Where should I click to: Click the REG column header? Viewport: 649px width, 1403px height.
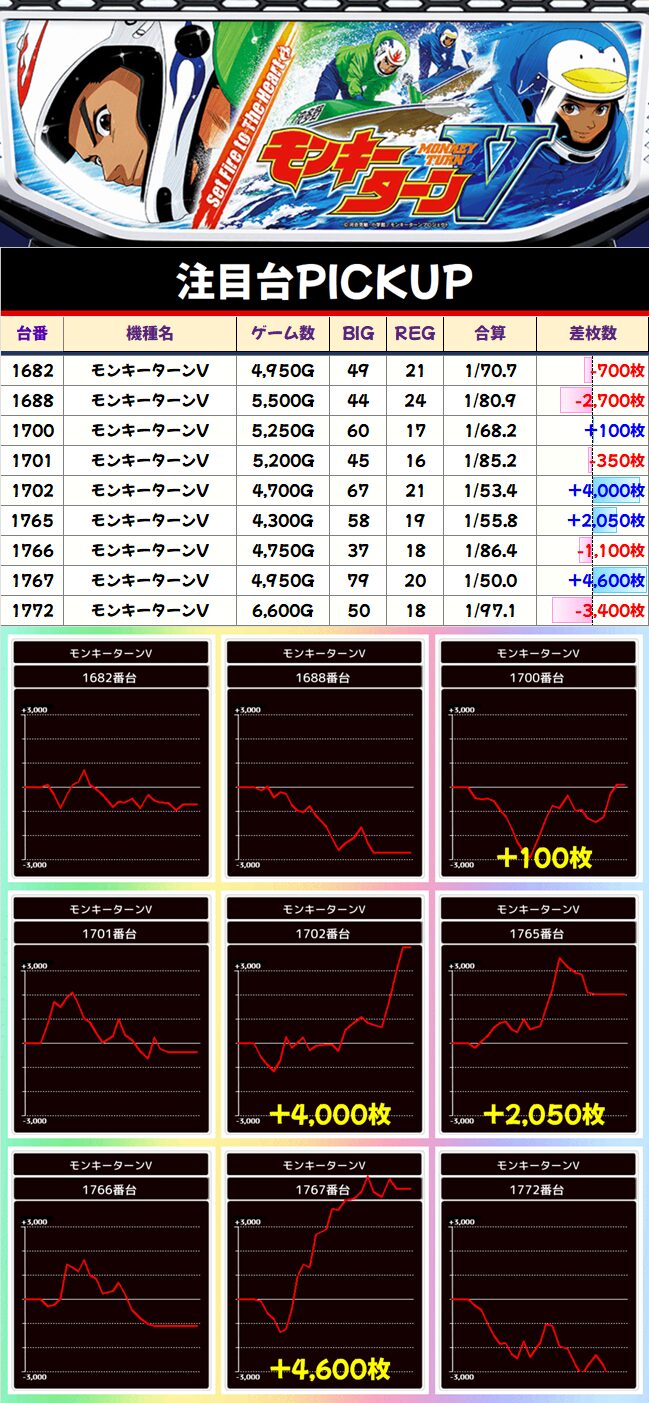pos(415,334)
